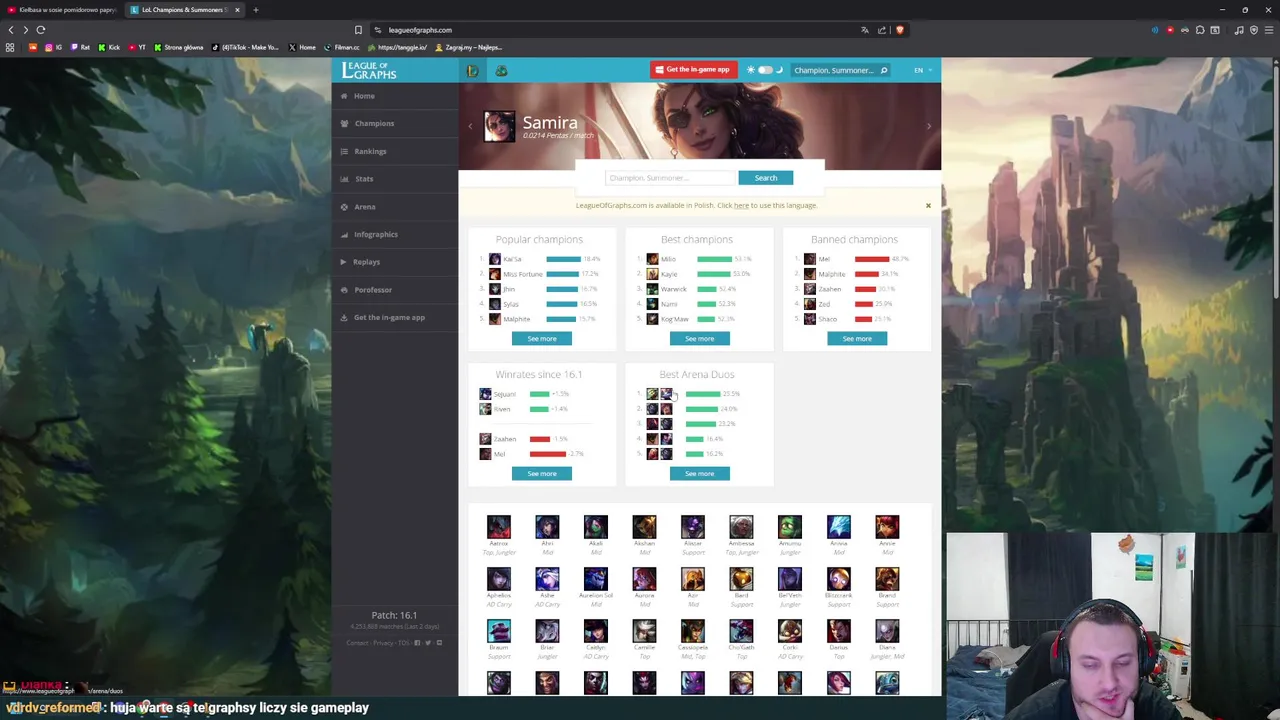Image resolution: width=1280 pixels, height=720 pixels.
Task: Open the Akshan champion icon
Action: point(644,527)
